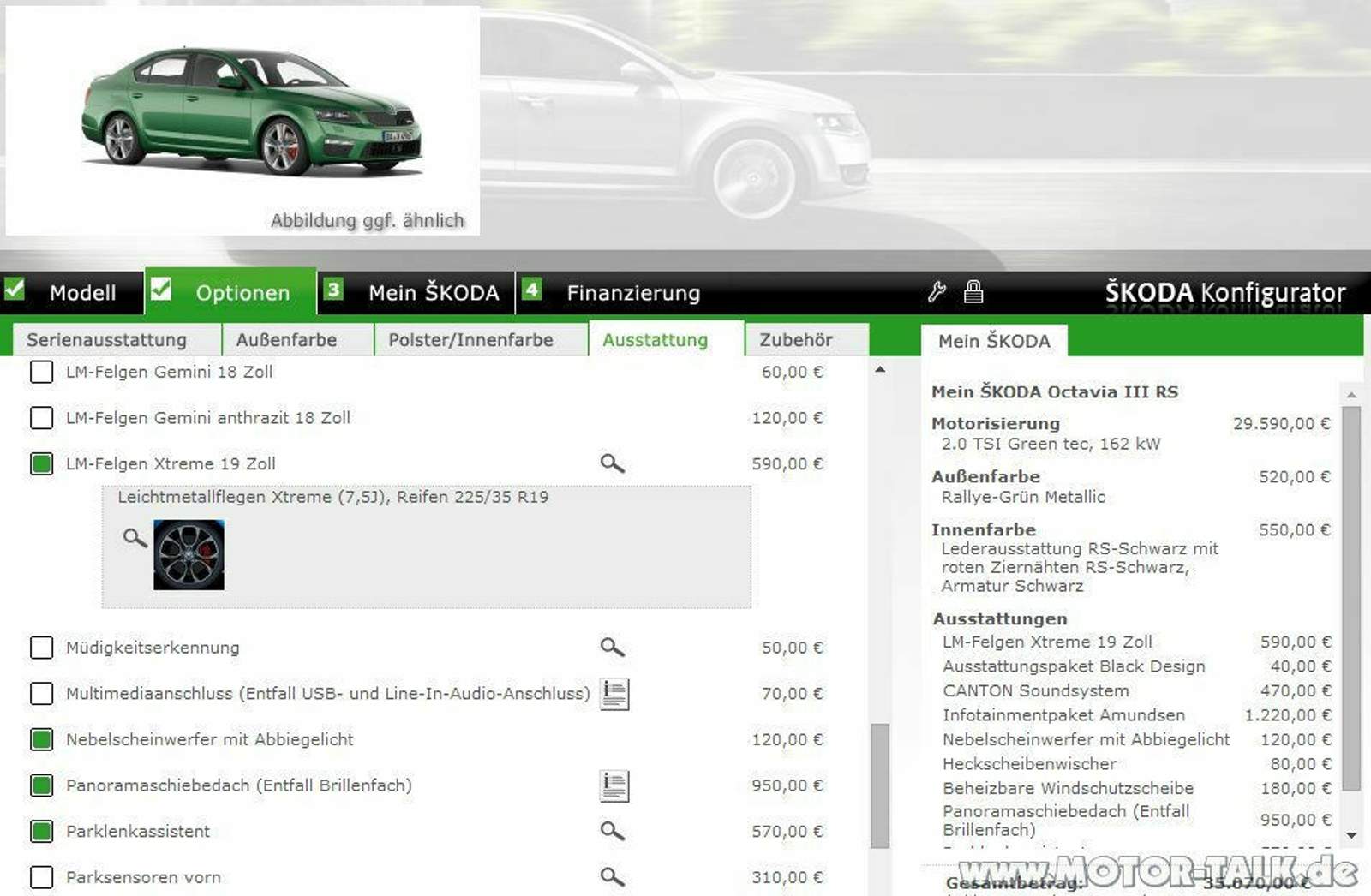Click the wrench tool icon
Screen dimensions: 1371x896
point(937,292)
